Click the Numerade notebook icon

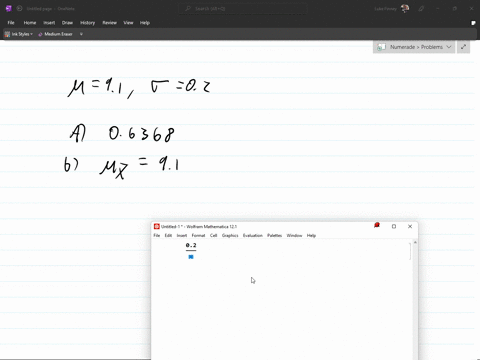click(x=381, y=47)
